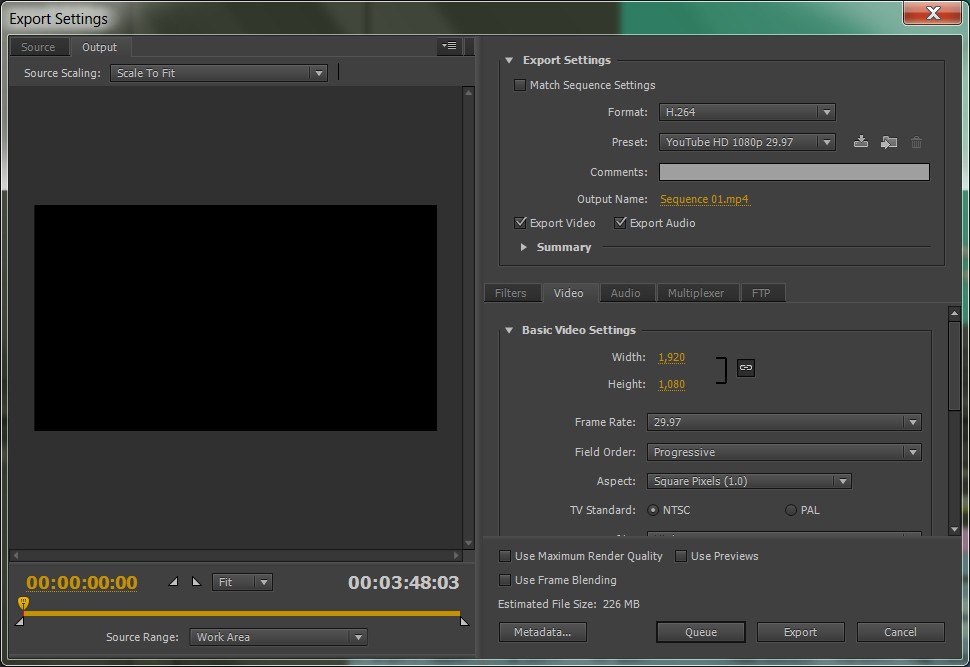Enable Match Sequence Settings checkbox

tap(520, 85)
